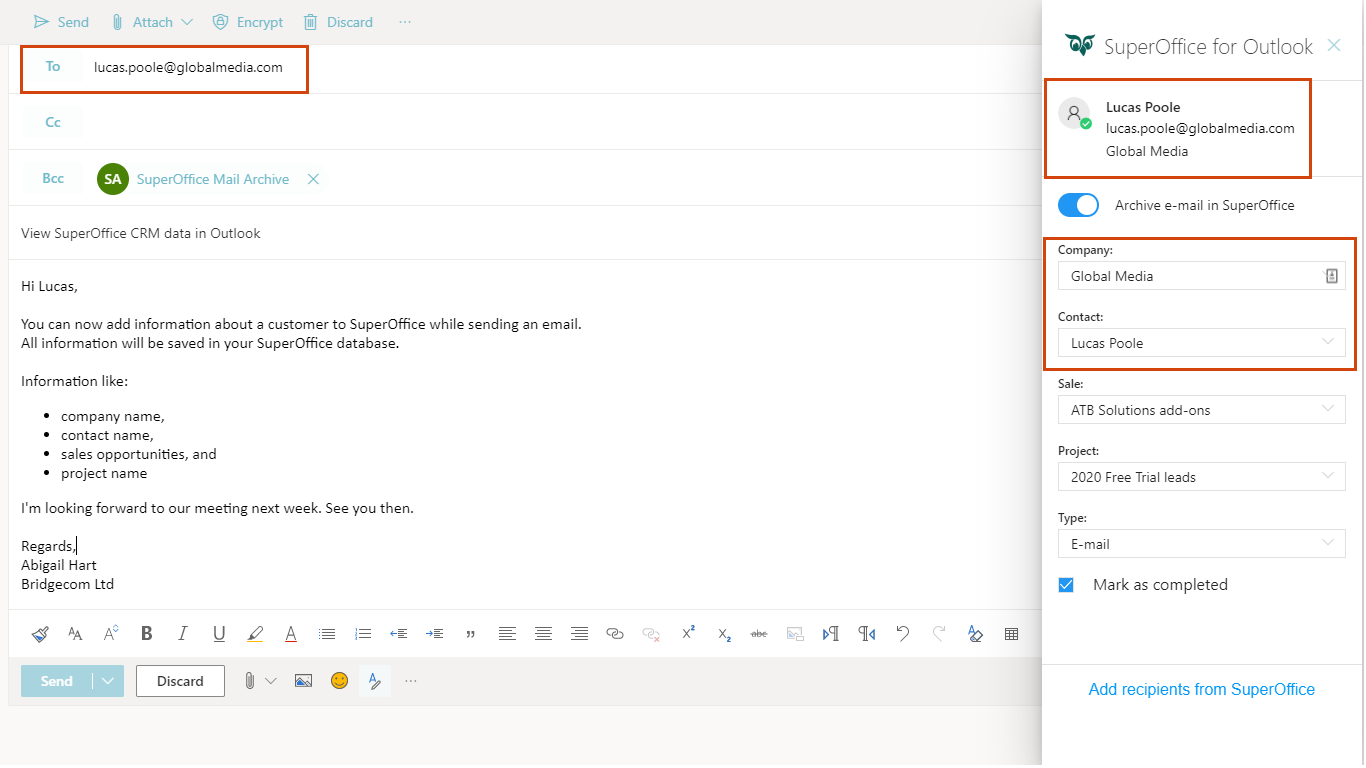This screenshot has width=1366, height=768.
Task: Insert a table
Action: tap(1011, 633)
